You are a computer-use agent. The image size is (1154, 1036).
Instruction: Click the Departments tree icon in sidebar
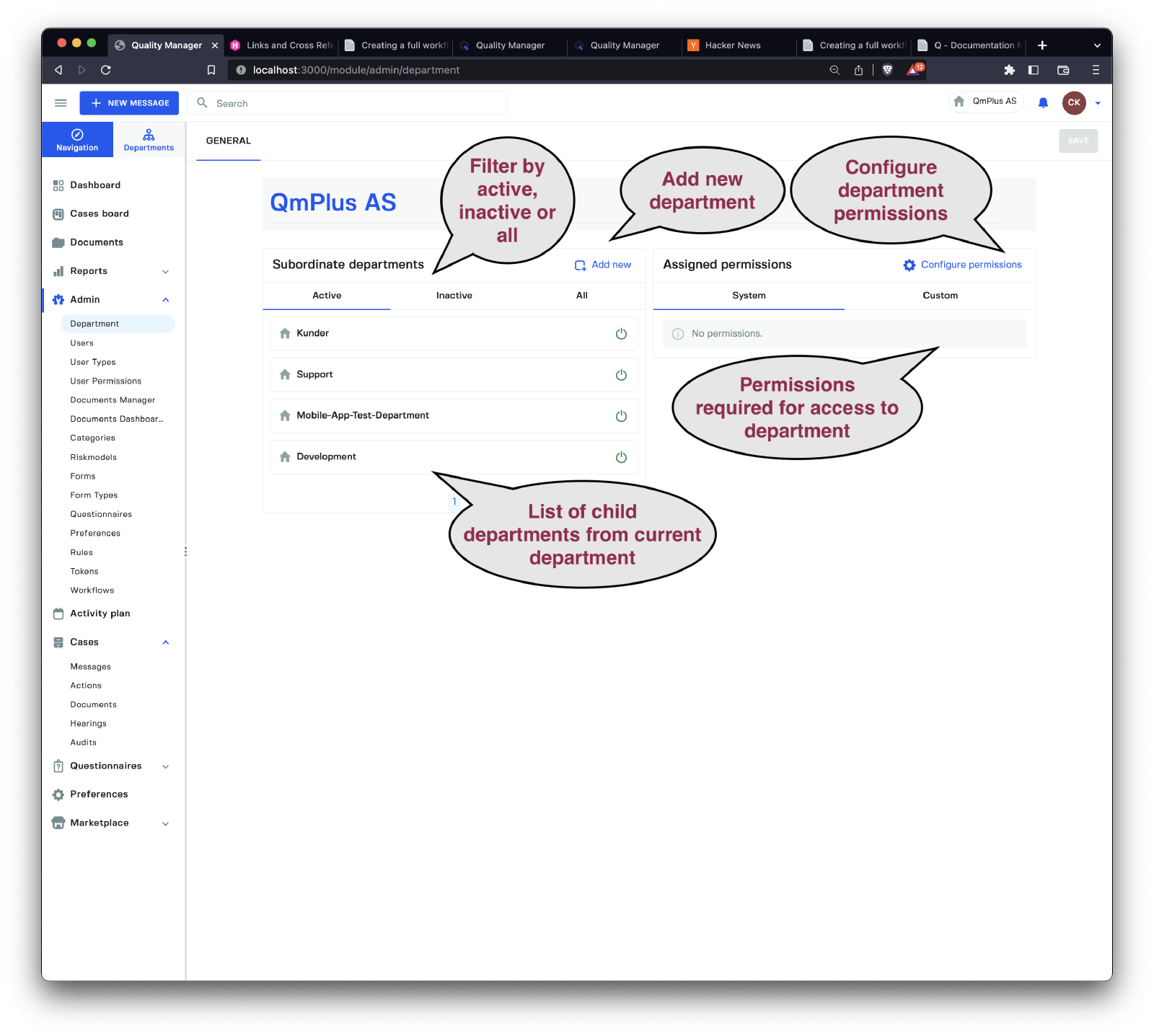149,136
